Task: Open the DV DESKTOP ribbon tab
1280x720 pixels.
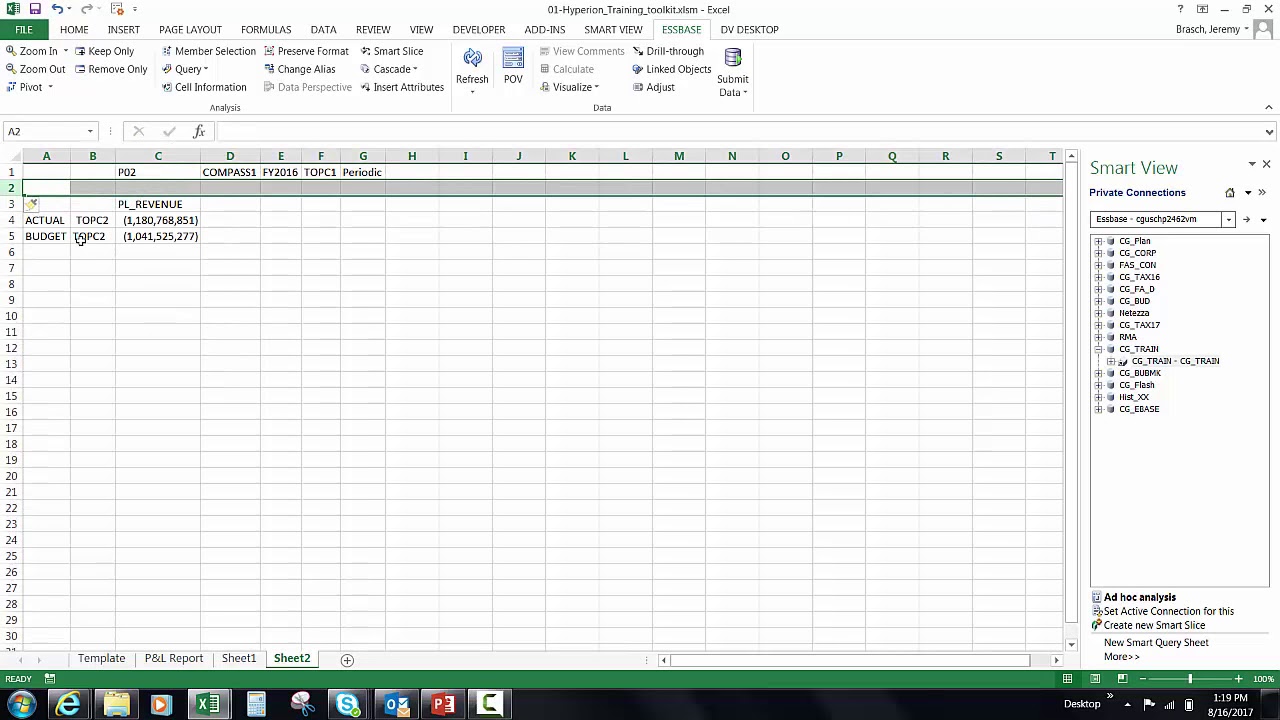Action: tap(749, 29)
